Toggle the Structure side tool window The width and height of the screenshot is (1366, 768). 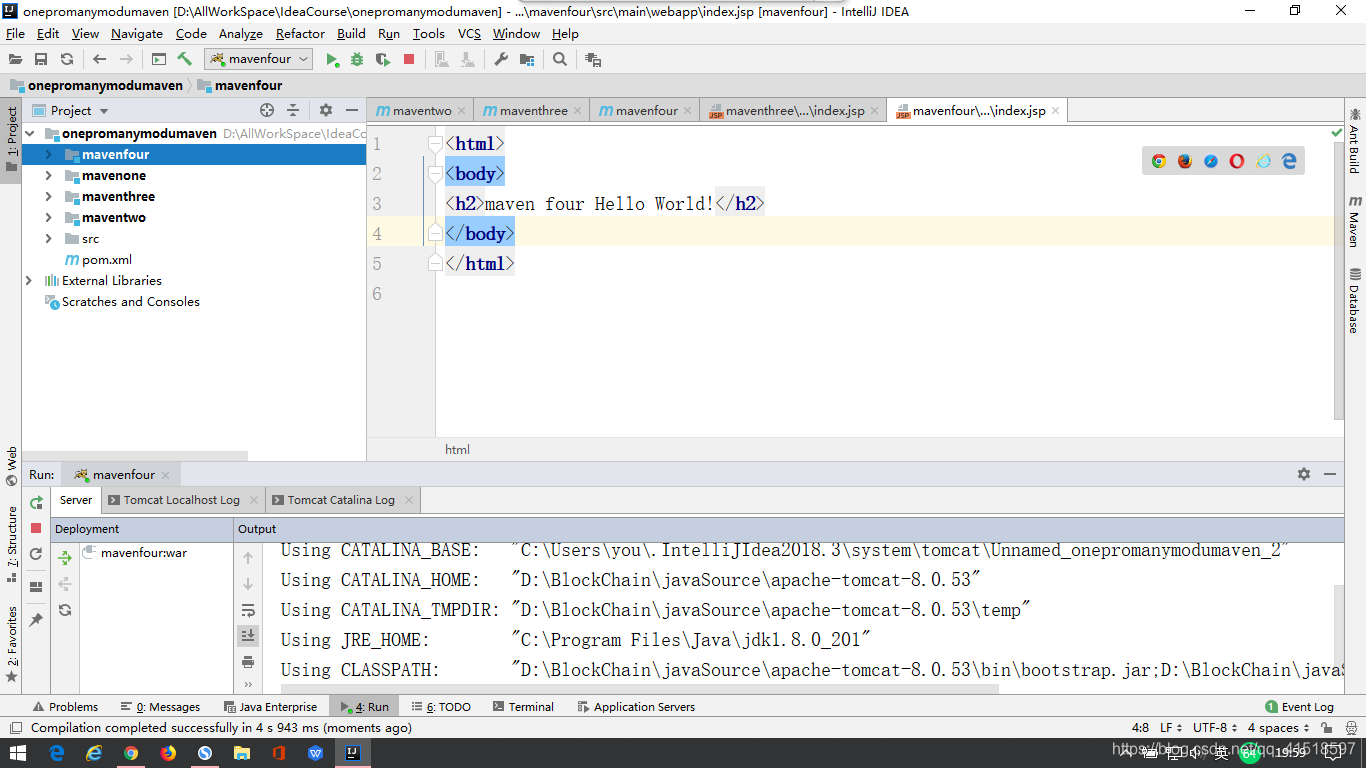click(11, 543)
